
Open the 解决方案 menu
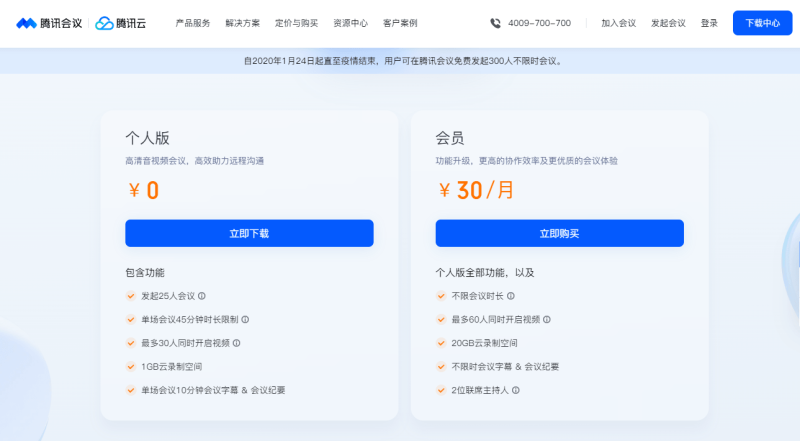(242, 23)
